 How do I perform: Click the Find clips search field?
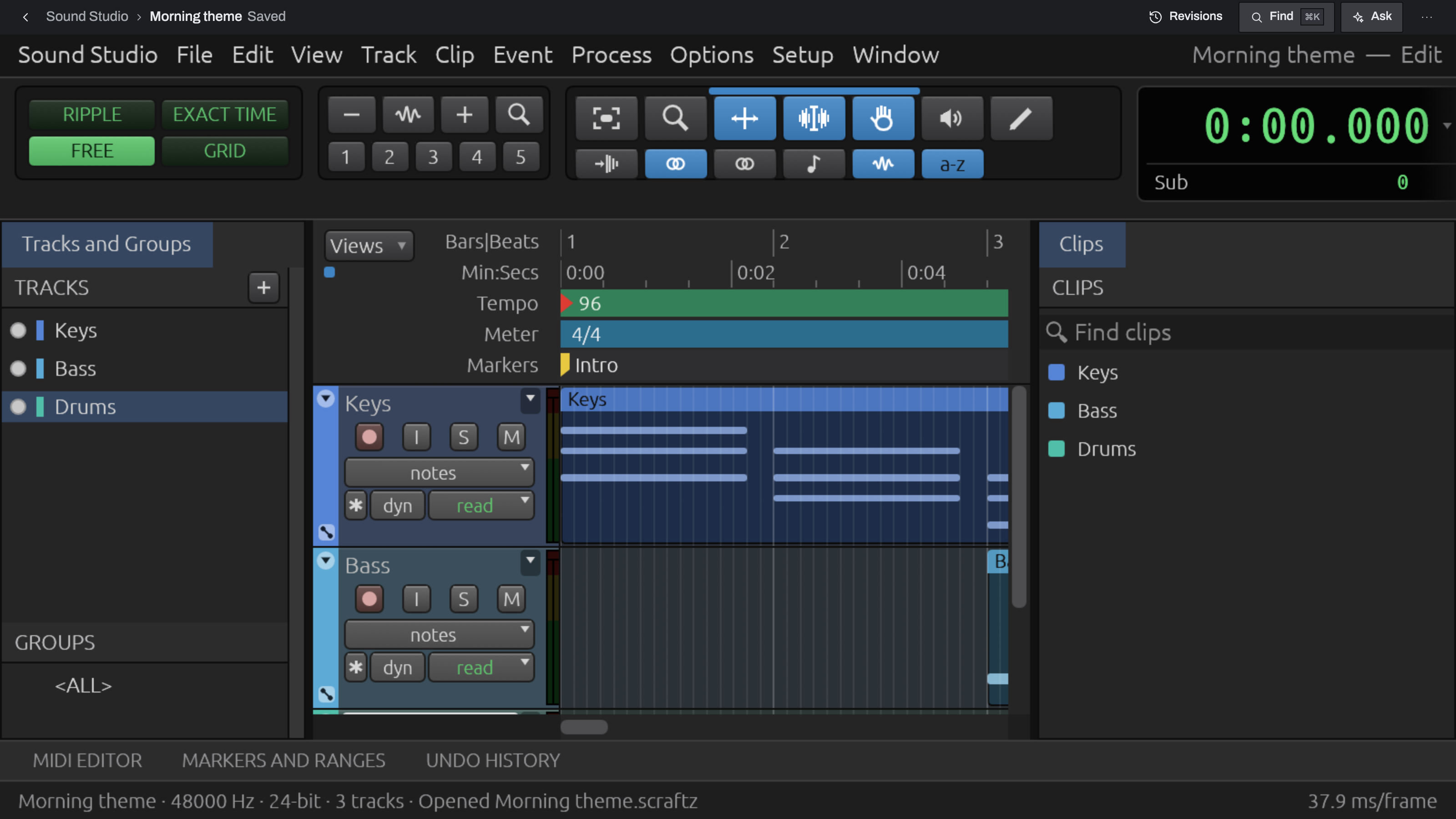[x=1246, y=332]
